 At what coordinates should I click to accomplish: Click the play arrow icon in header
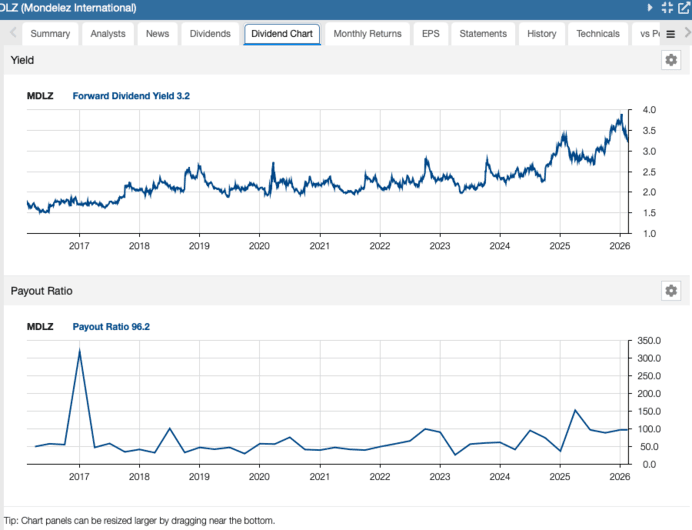click(651, 7)
